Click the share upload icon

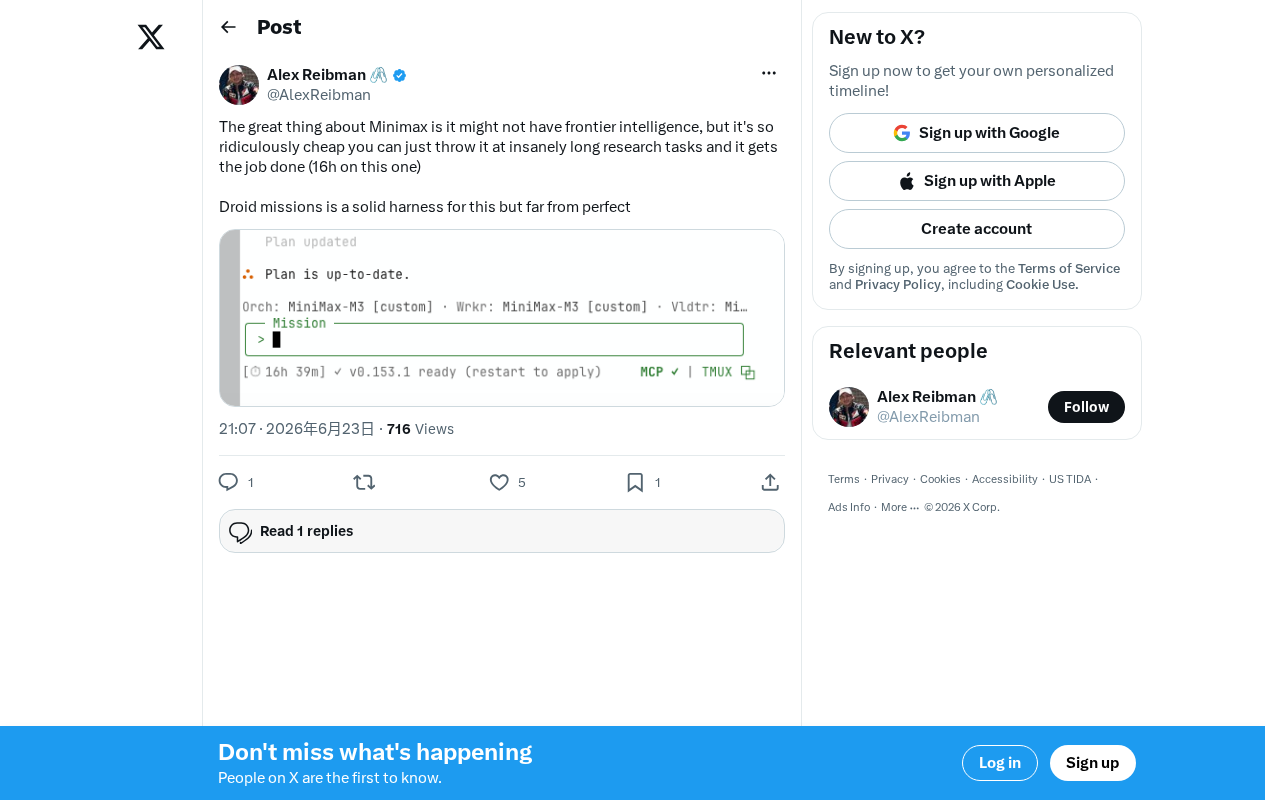(x=770, y=482)
